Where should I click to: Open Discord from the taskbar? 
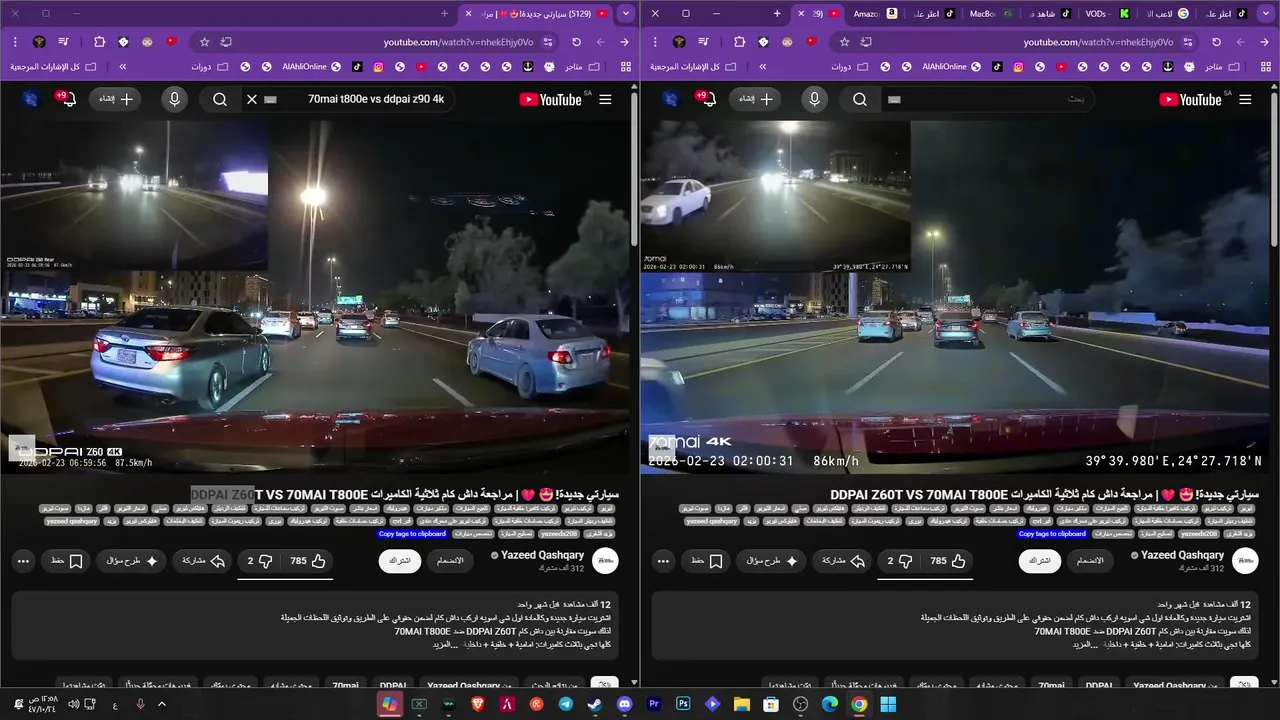pos(625,704)
